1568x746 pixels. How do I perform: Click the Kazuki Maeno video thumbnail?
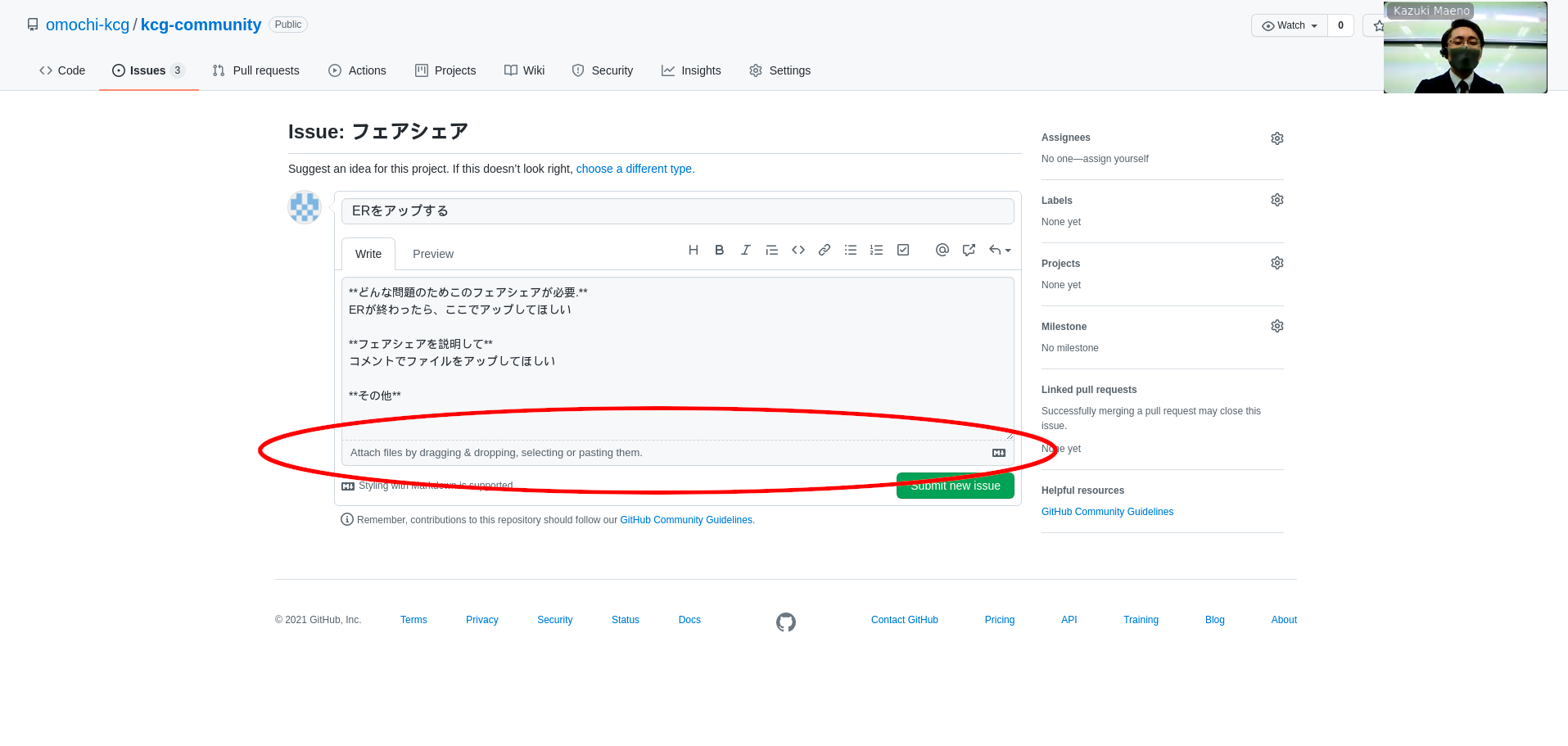1466,47
